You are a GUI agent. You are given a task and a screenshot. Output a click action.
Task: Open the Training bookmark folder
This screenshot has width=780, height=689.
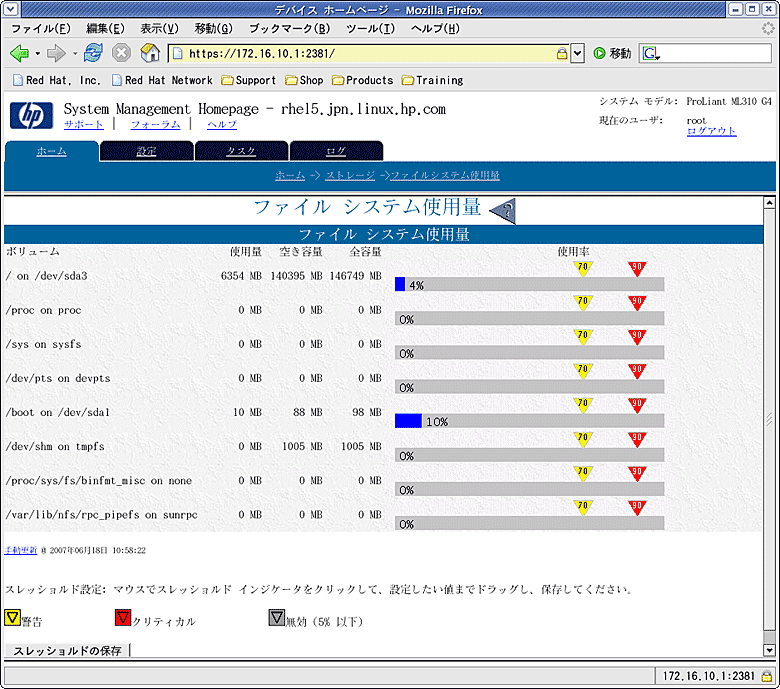pos(432,80)
